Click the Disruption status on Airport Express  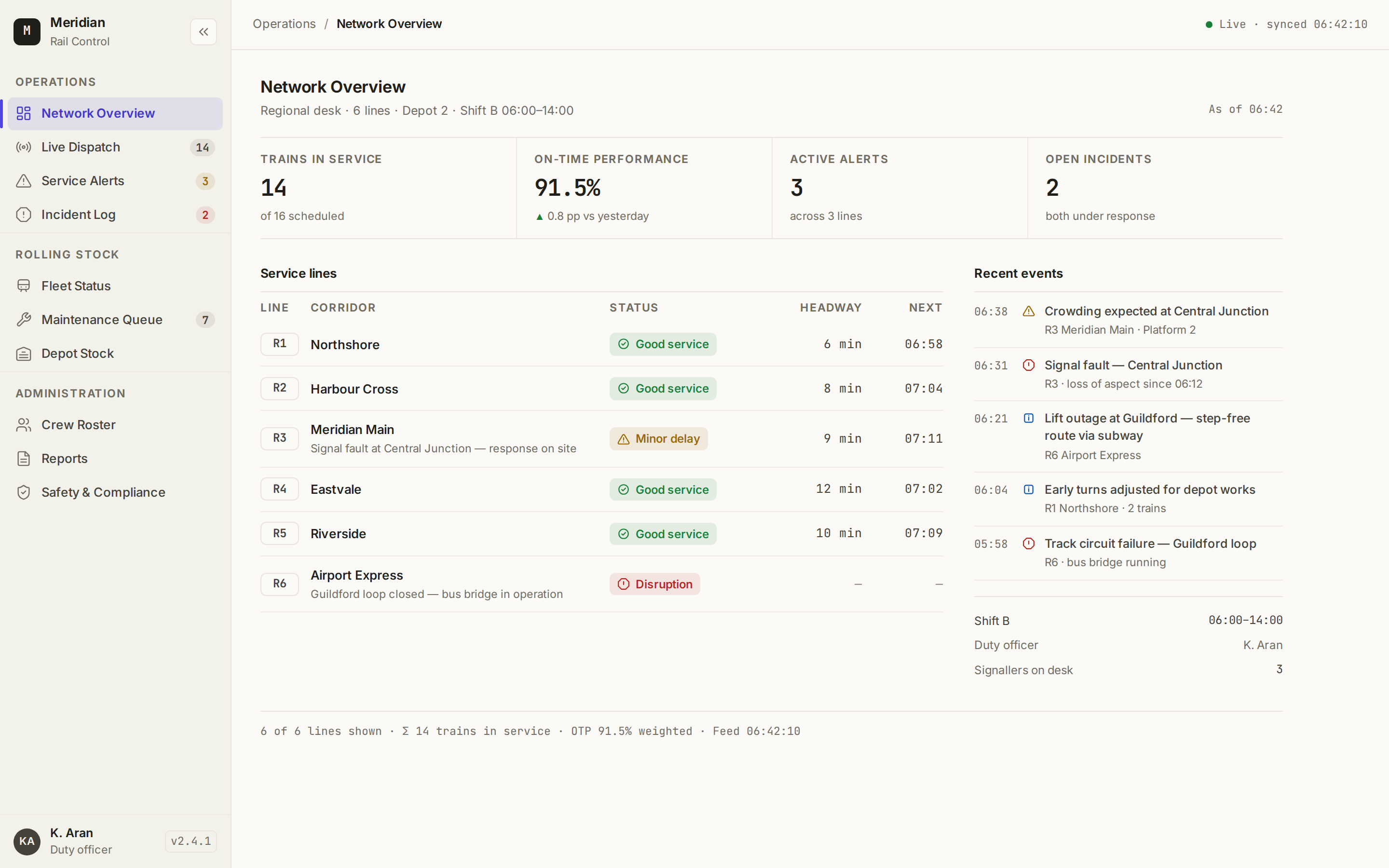655,584
